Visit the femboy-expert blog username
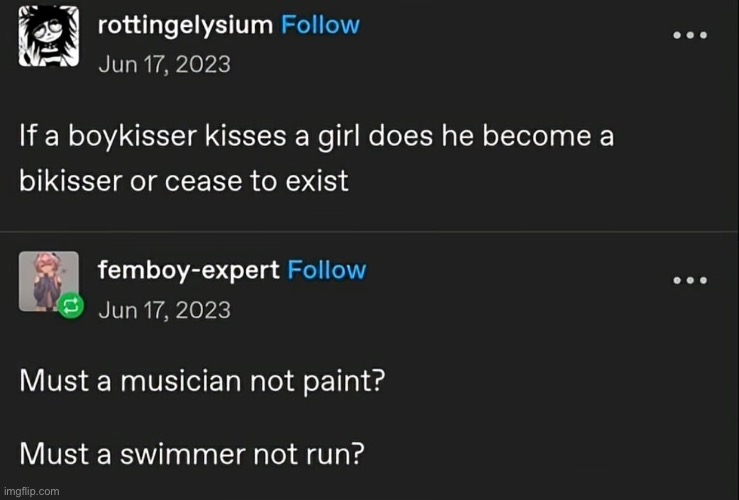 click(x=189, y=270)
